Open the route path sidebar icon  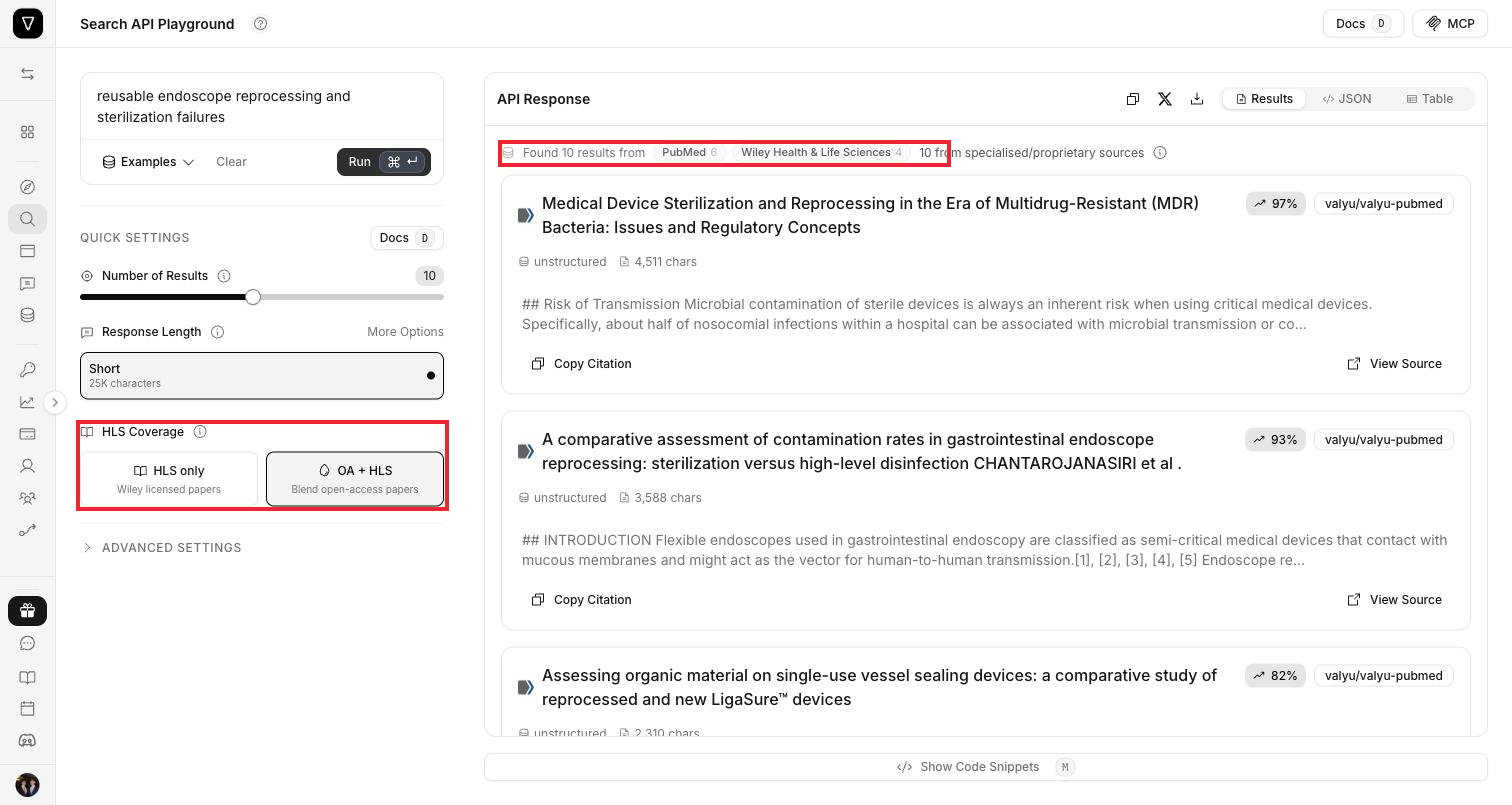point(28,530)
